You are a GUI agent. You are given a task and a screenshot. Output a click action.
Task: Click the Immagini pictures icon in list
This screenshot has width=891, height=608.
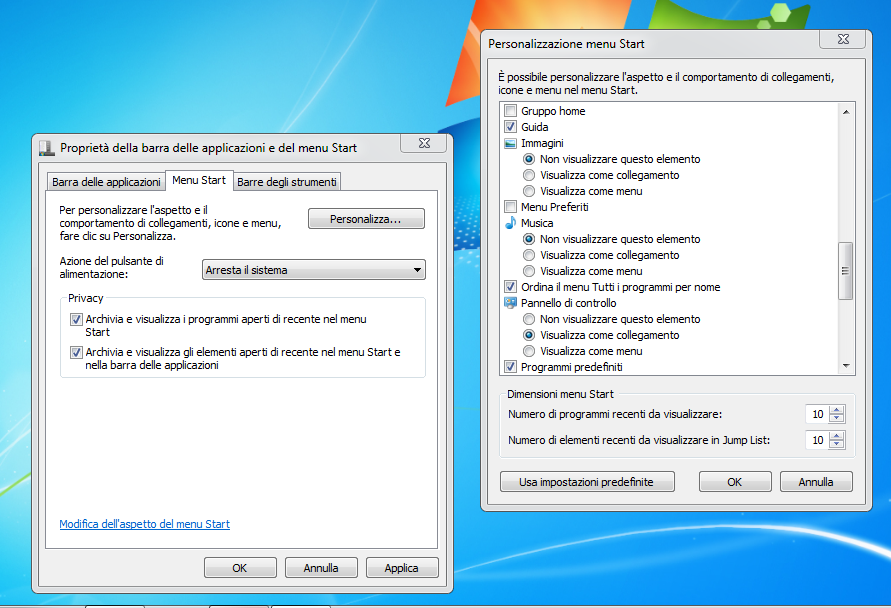[510, 143]
